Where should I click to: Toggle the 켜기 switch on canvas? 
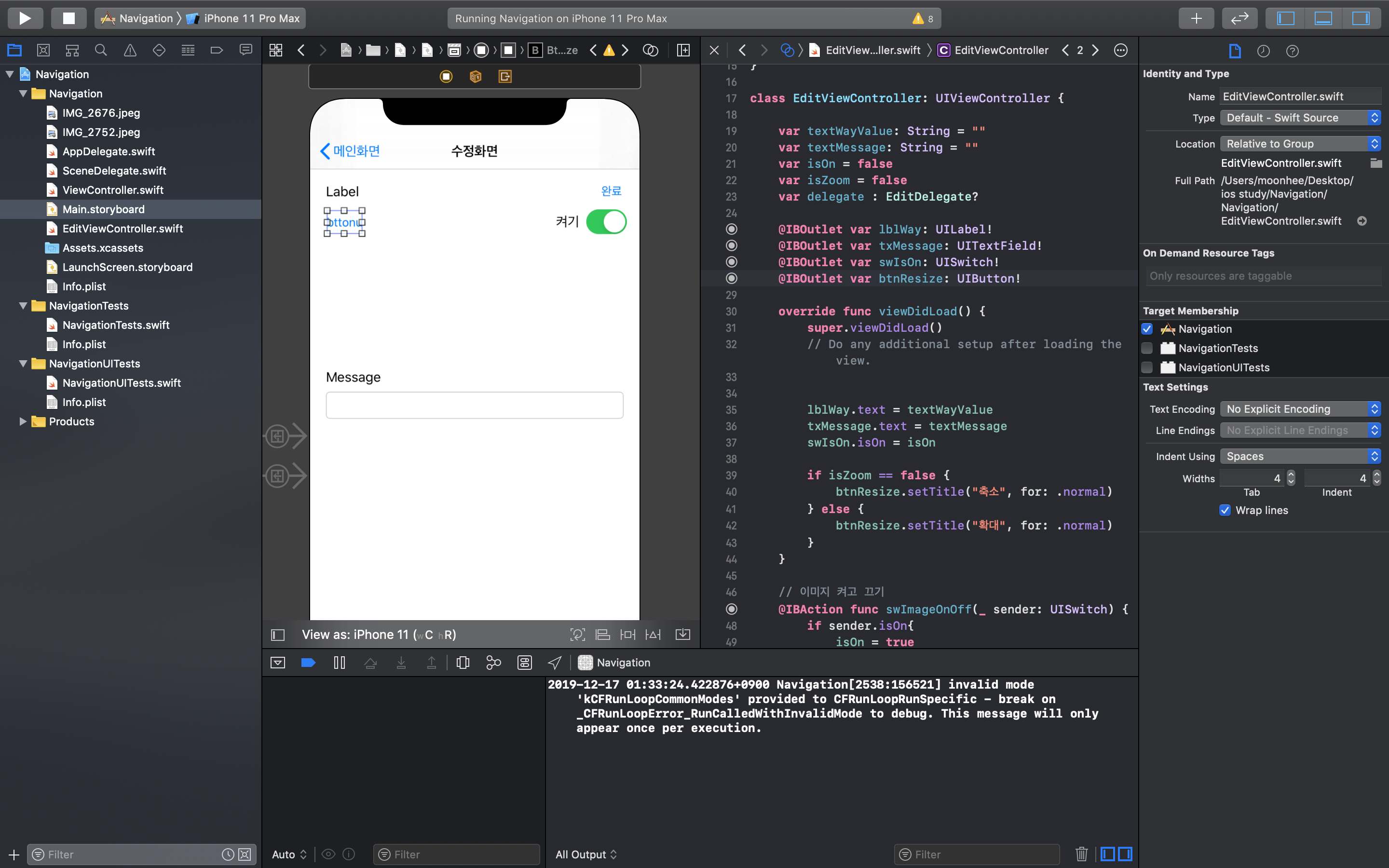click(x=606, y=222)
